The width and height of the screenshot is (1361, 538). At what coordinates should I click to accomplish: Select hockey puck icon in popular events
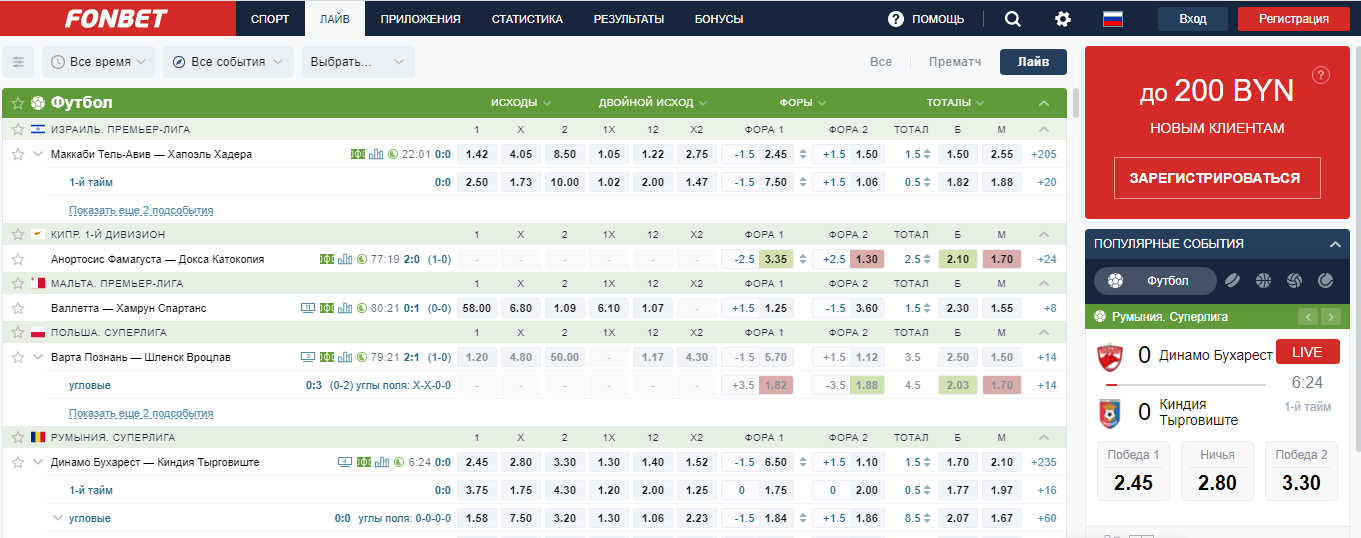coord(1232,281)
